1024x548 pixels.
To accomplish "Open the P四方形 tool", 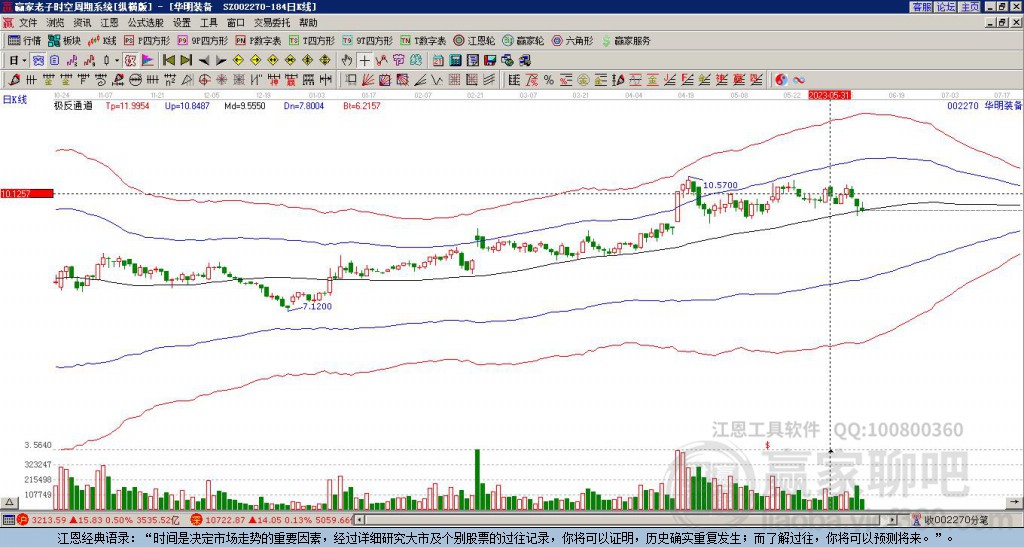I will pos(147,40).
